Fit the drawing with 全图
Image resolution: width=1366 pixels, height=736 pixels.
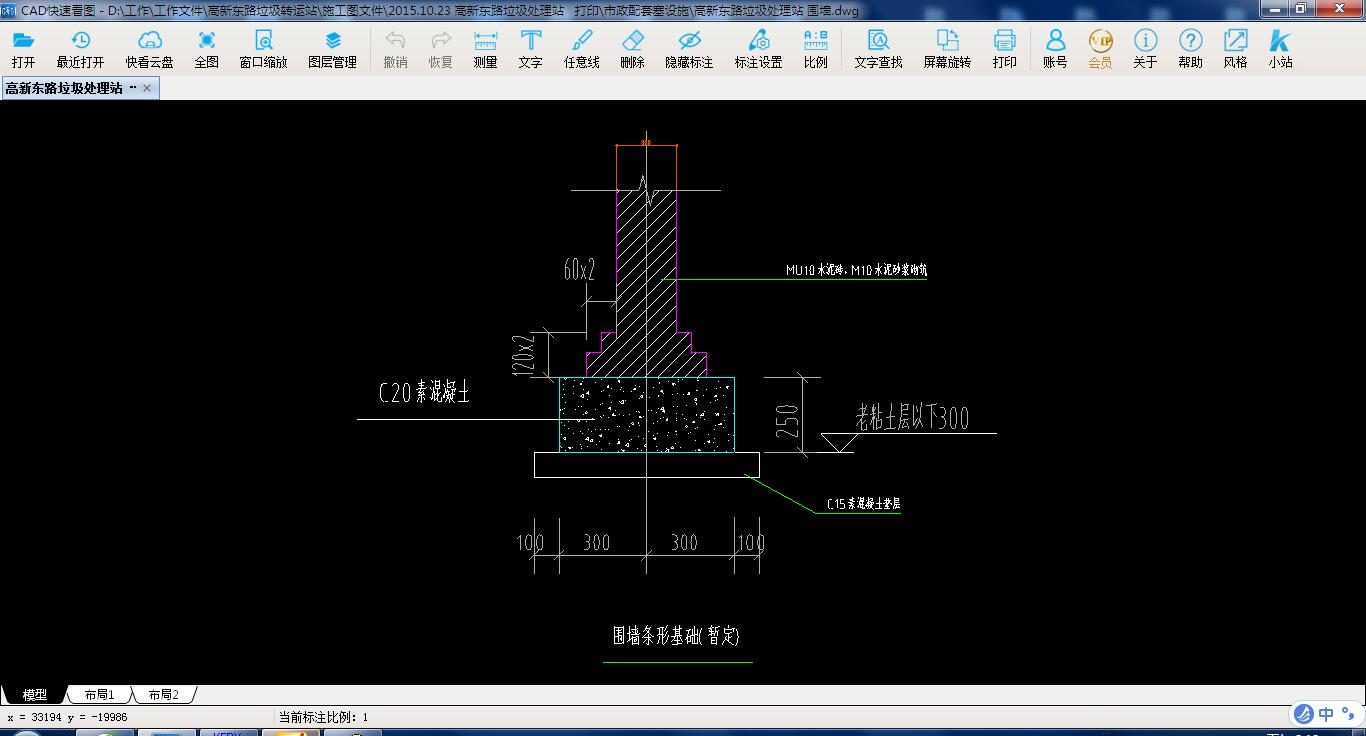pyautogui.click(x=207, y=48)
